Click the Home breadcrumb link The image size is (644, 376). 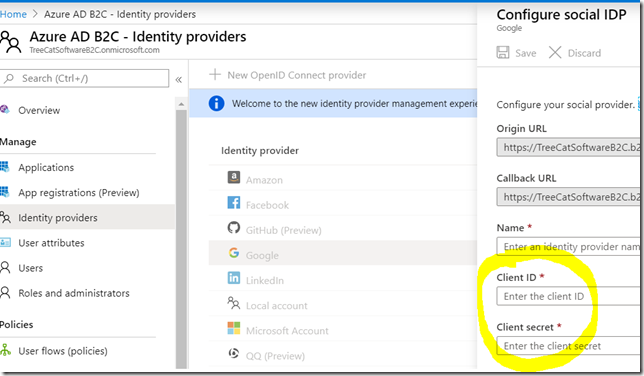tap(13, 14)
